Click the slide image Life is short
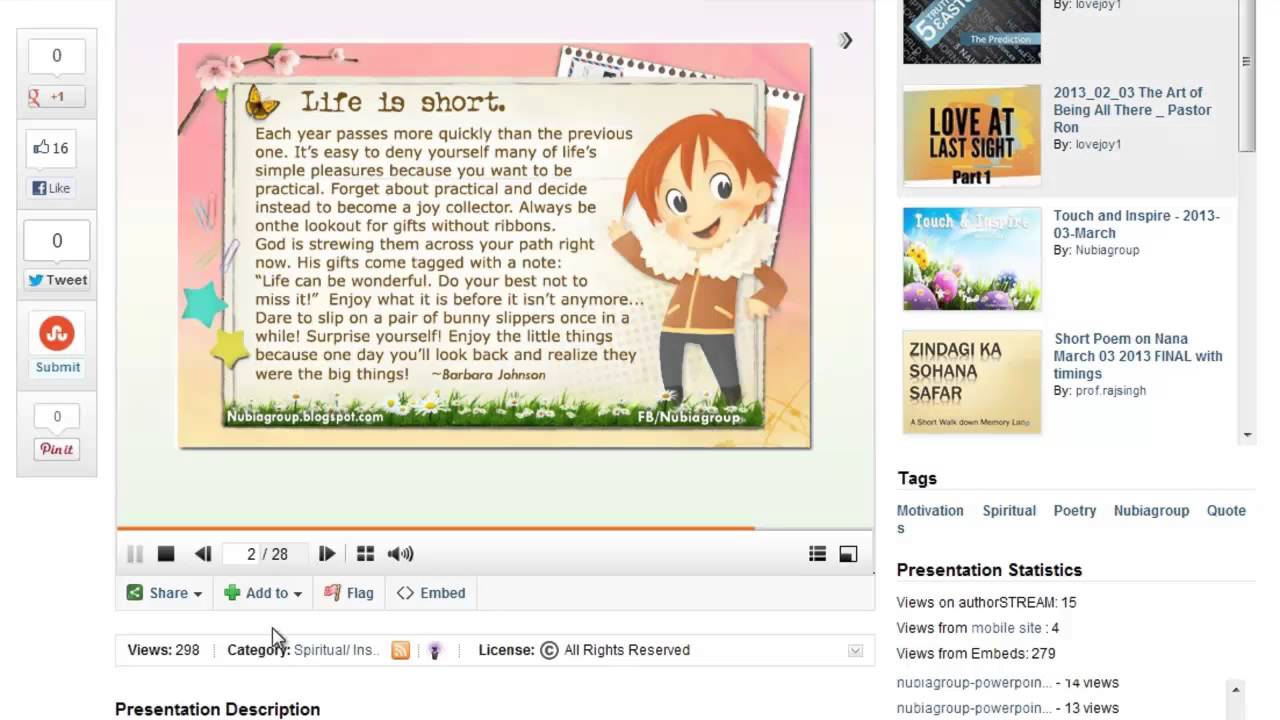Screen dimensions: 1280x720 (494, 245)
